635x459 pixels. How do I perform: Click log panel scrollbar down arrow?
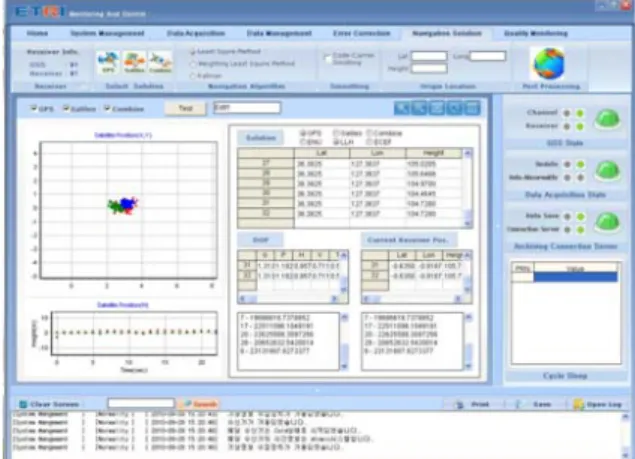[625, 455]
